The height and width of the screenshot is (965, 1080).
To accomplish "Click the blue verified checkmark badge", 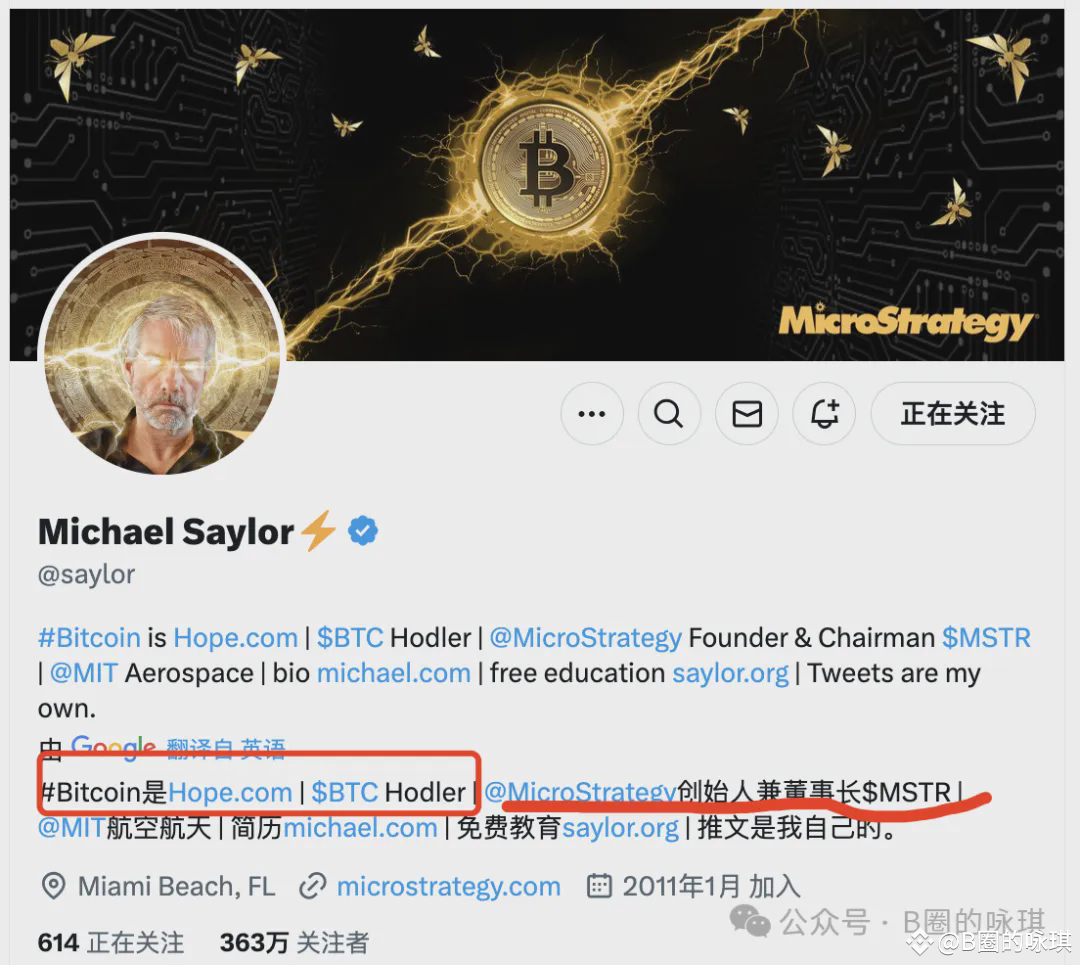I will [363, 531].
